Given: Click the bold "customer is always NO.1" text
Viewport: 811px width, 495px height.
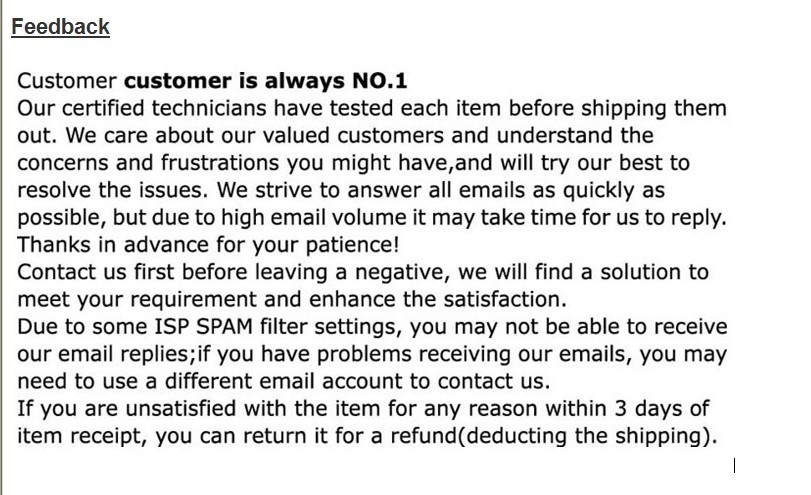Looking at the screenshot, I should click(265, 81).
